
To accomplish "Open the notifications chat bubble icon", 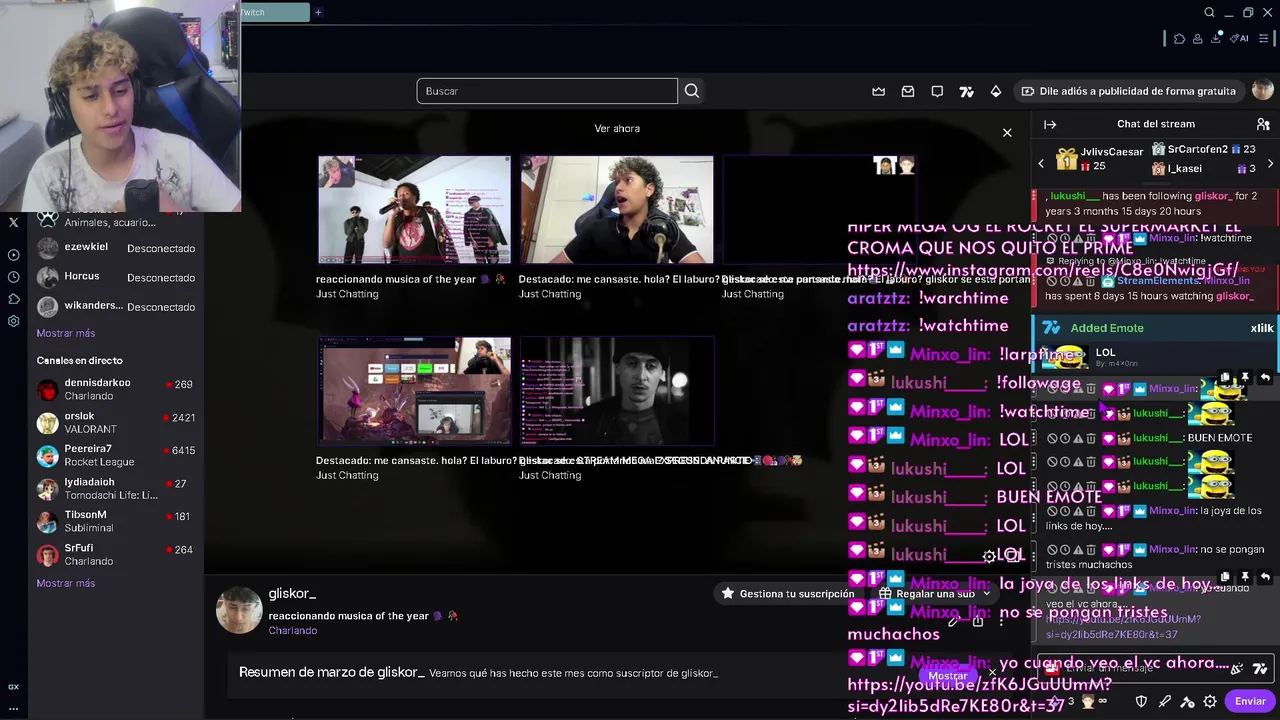I will pos(937,91).
